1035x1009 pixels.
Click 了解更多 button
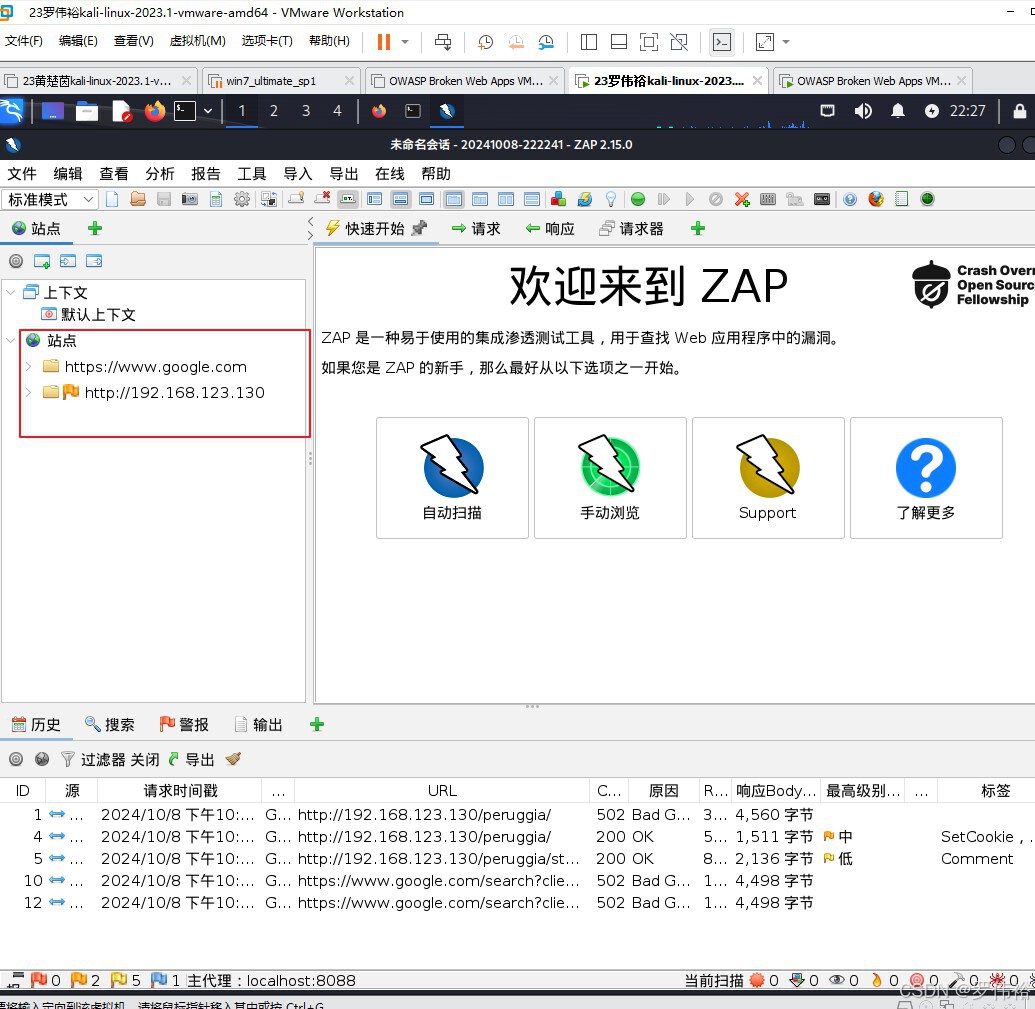coord(926,478)
